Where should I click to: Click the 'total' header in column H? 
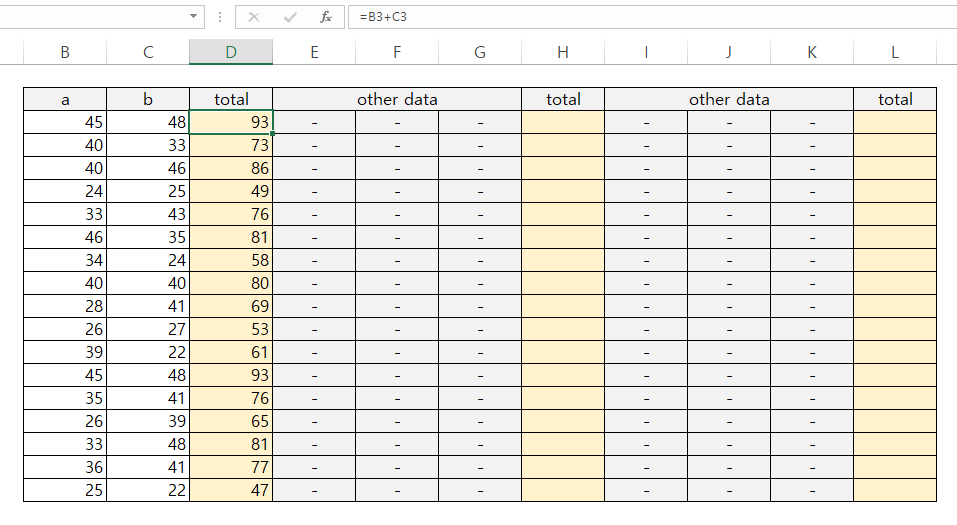(563, 100)
